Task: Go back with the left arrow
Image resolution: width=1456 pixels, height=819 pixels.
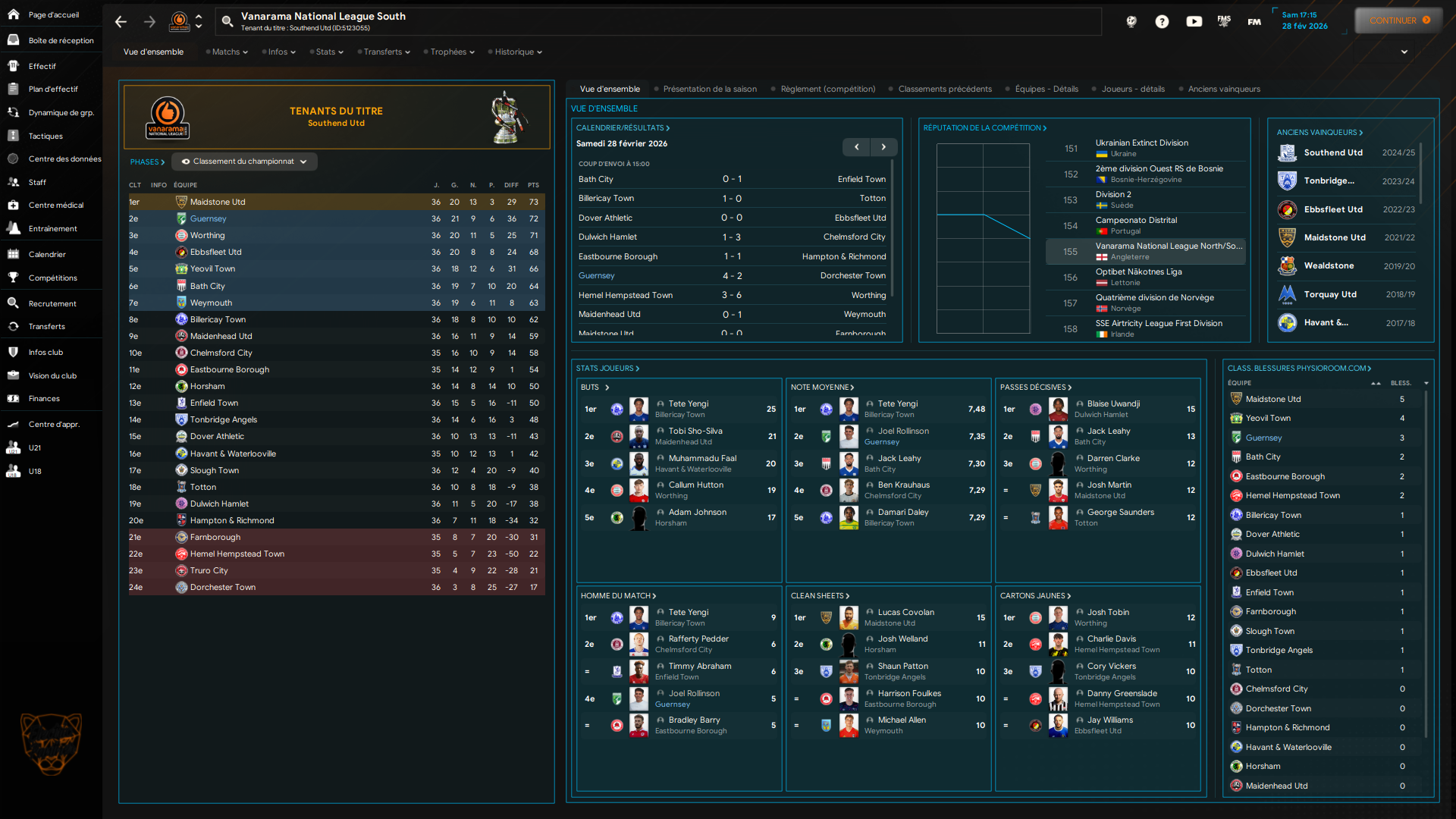Action: click(x=121, y=22)
